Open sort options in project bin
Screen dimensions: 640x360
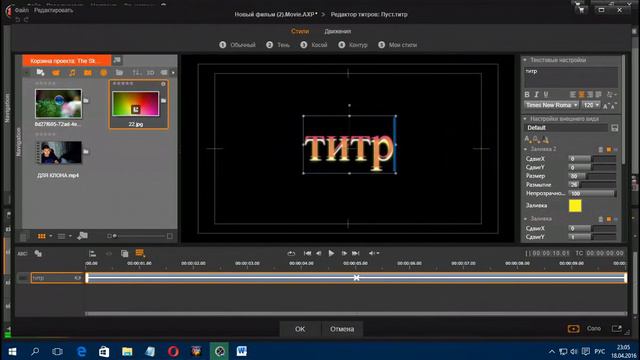[x=137, y=73]
